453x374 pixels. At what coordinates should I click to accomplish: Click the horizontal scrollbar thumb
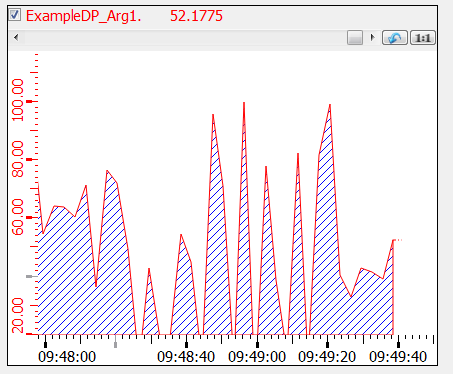click(x=355, y=38)
